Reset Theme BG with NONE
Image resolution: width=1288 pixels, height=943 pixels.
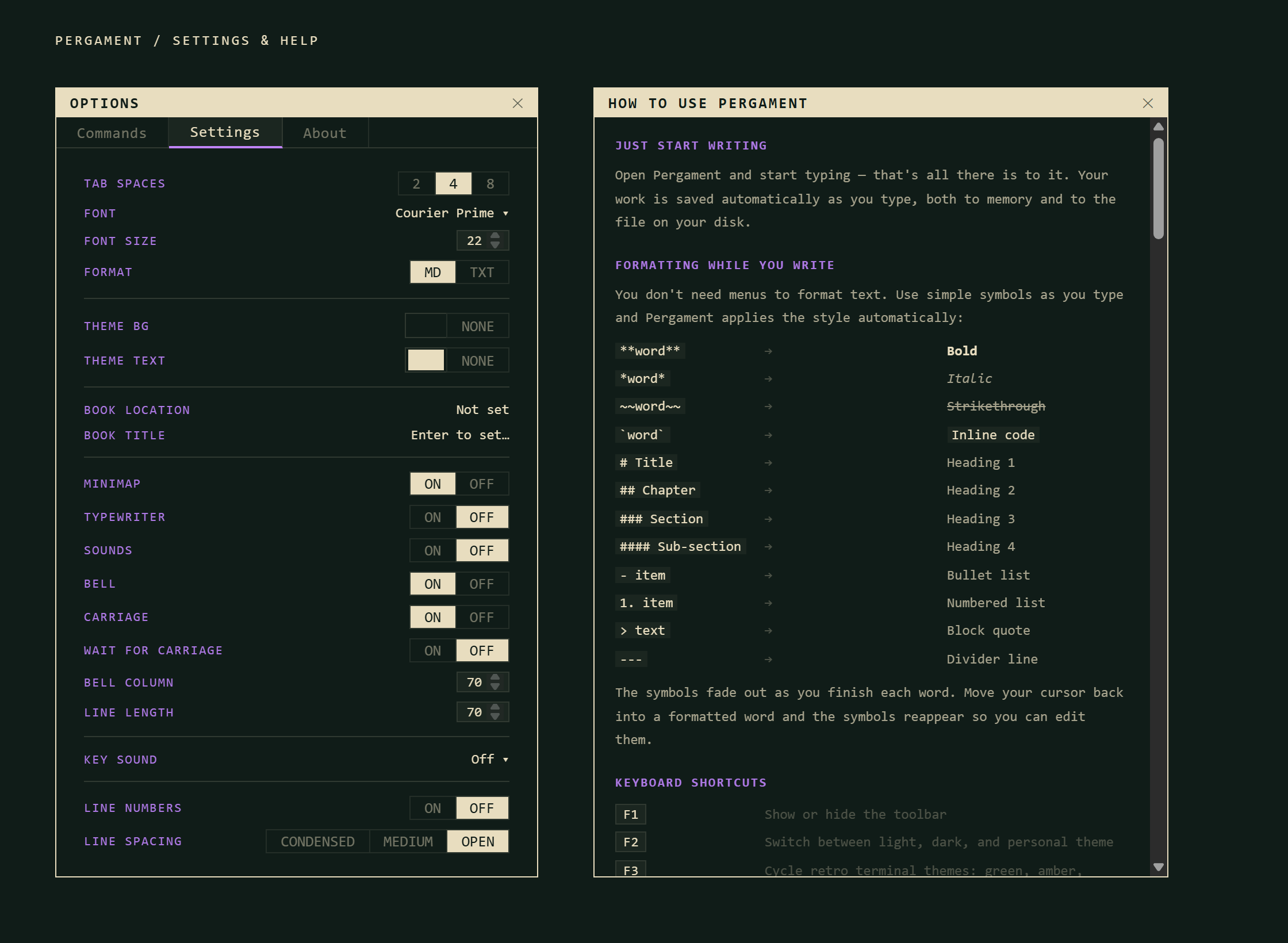[x=477, y=326]
